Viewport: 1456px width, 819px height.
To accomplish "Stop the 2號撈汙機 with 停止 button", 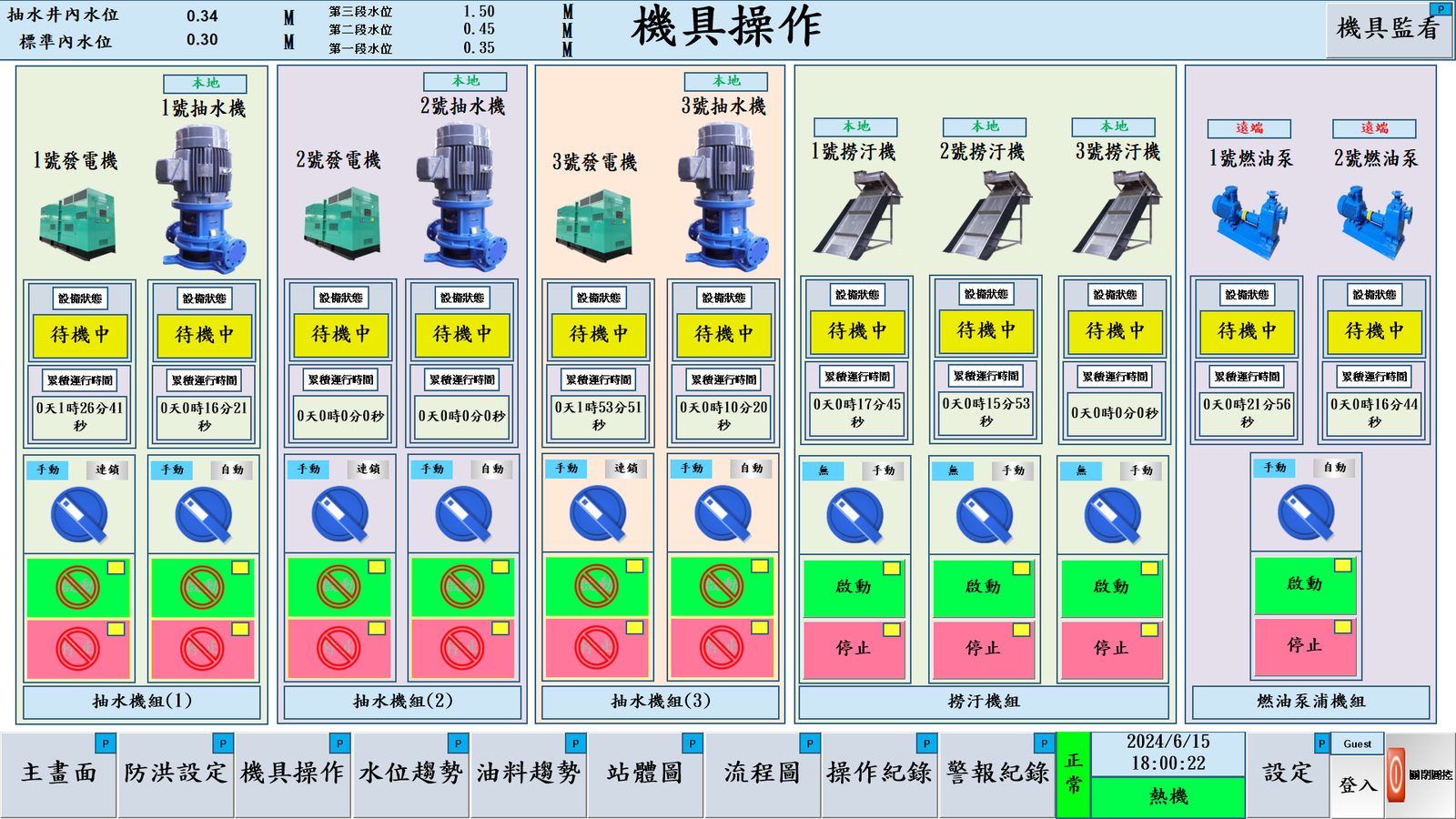I will click(x=984, y=649).
